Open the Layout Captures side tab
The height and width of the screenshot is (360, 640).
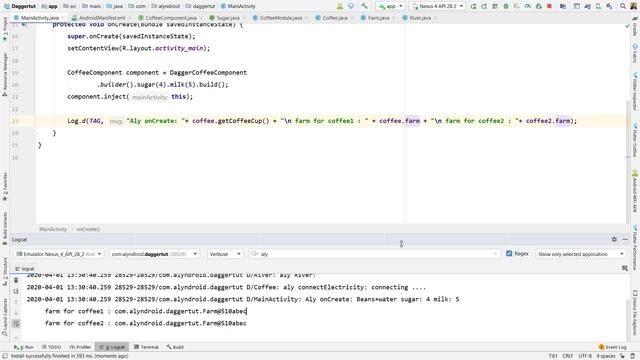5,317
